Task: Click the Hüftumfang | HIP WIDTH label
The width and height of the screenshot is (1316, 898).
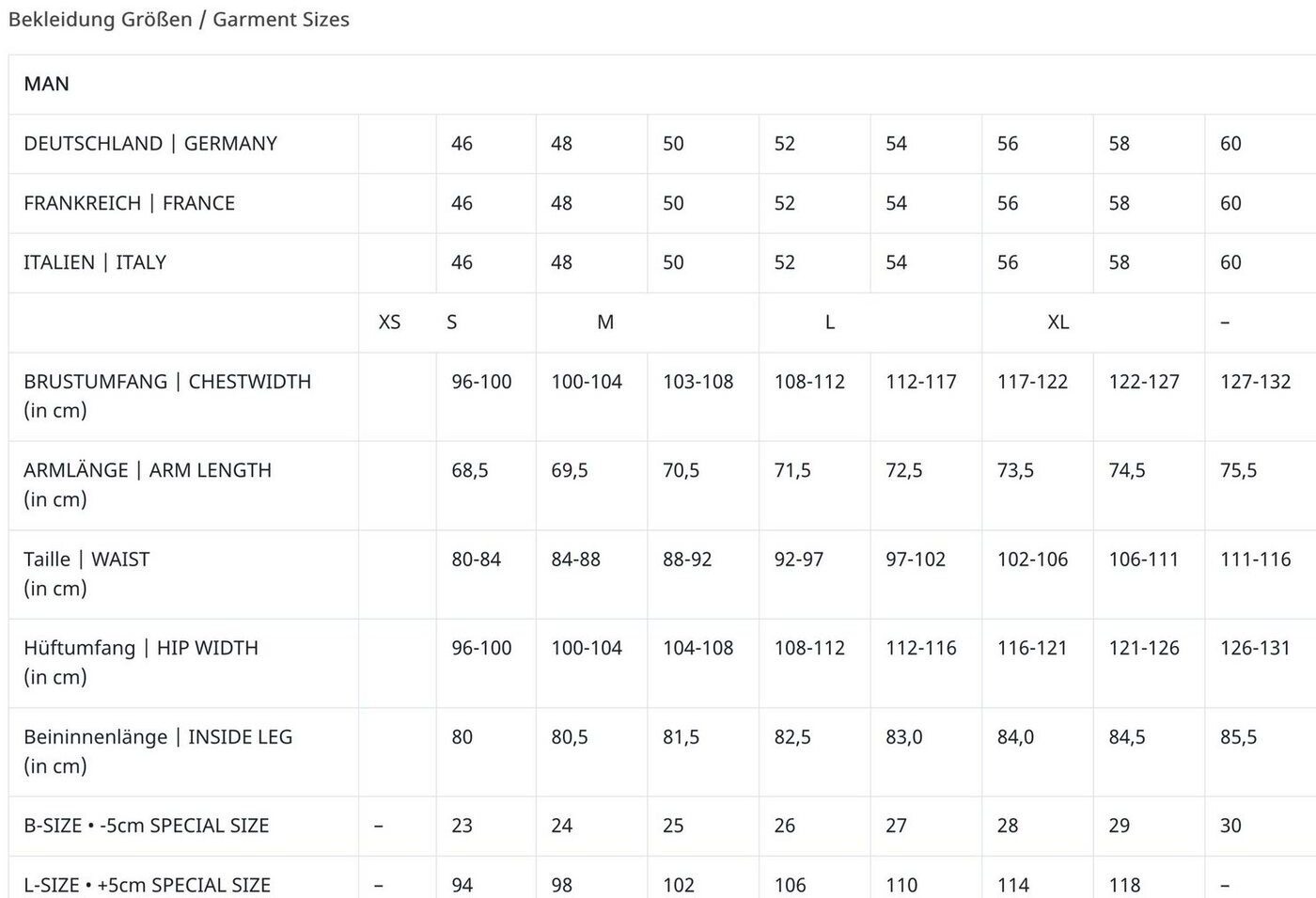Action: pos(141,648)
